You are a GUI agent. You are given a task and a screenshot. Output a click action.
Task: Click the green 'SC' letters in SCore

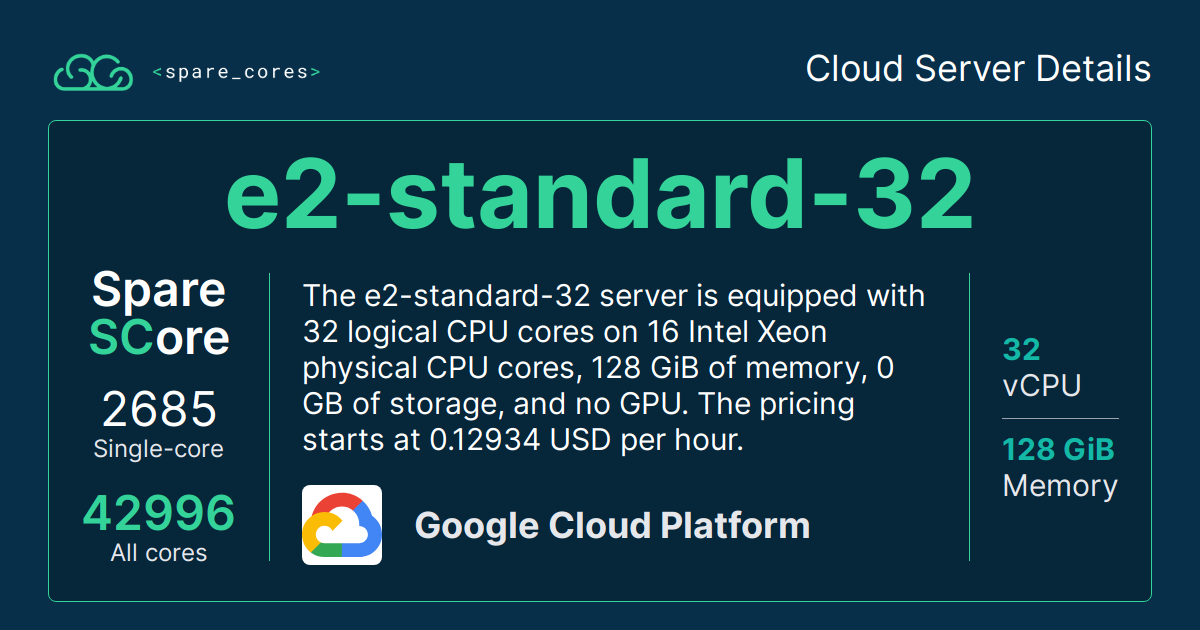121,338
